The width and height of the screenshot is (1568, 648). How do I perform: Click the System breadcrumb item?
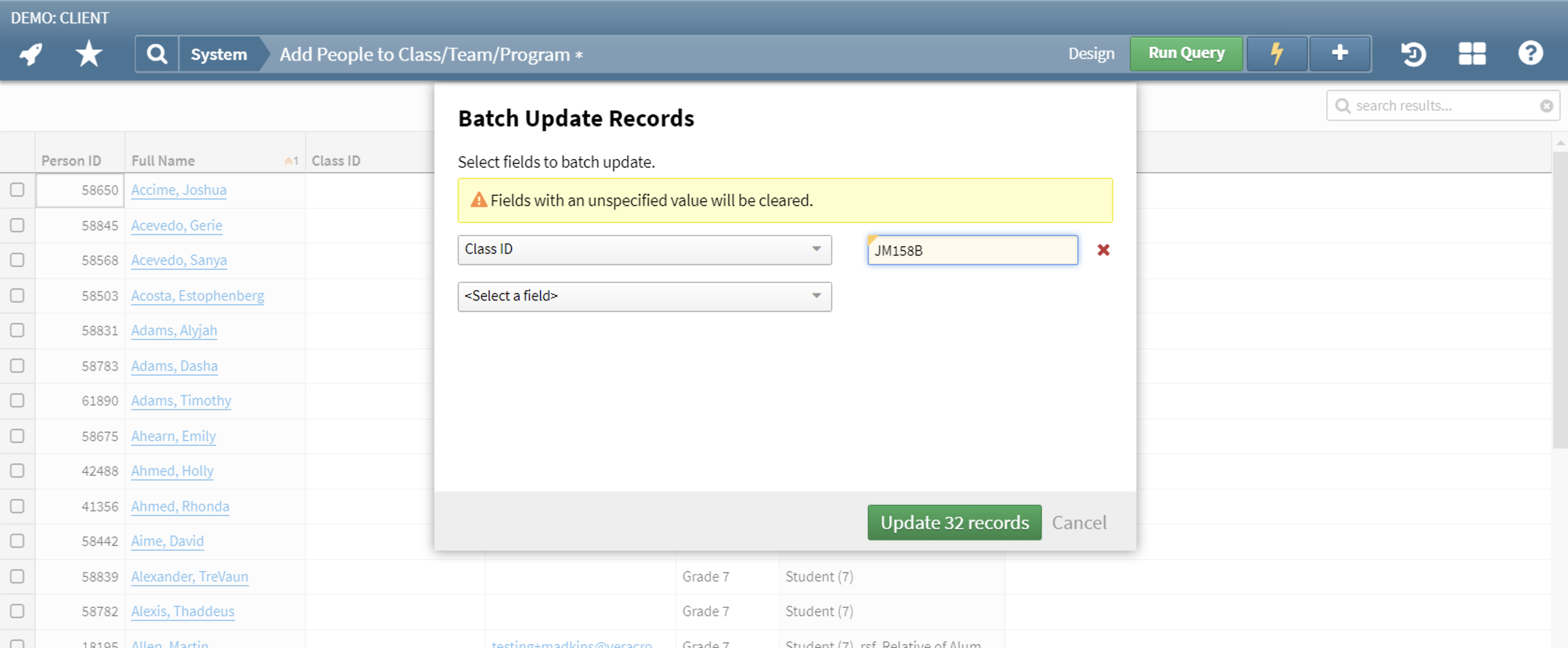tap(219, 54)
